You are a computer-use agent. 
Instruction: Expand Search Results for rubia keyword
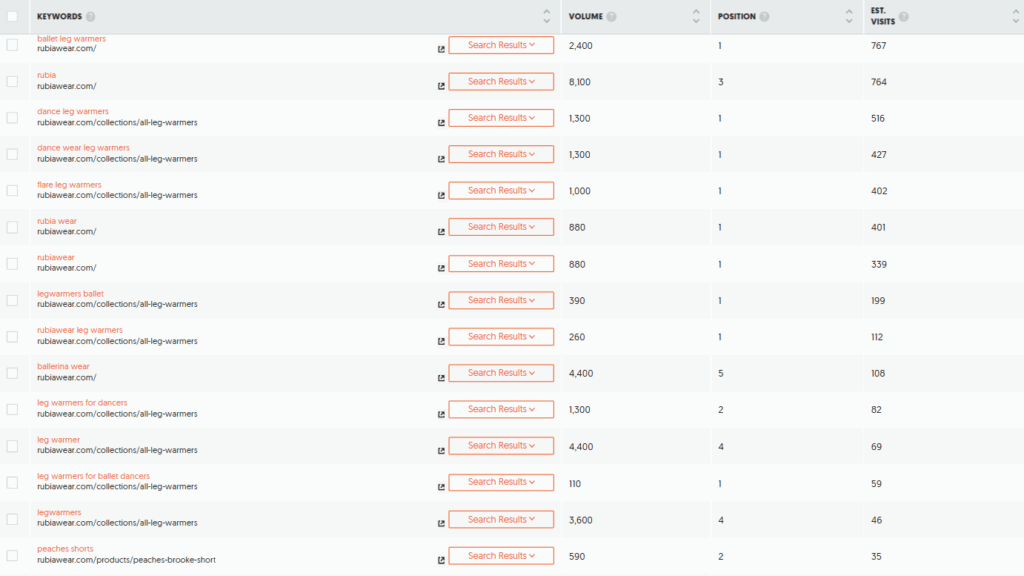coord(501,82)
